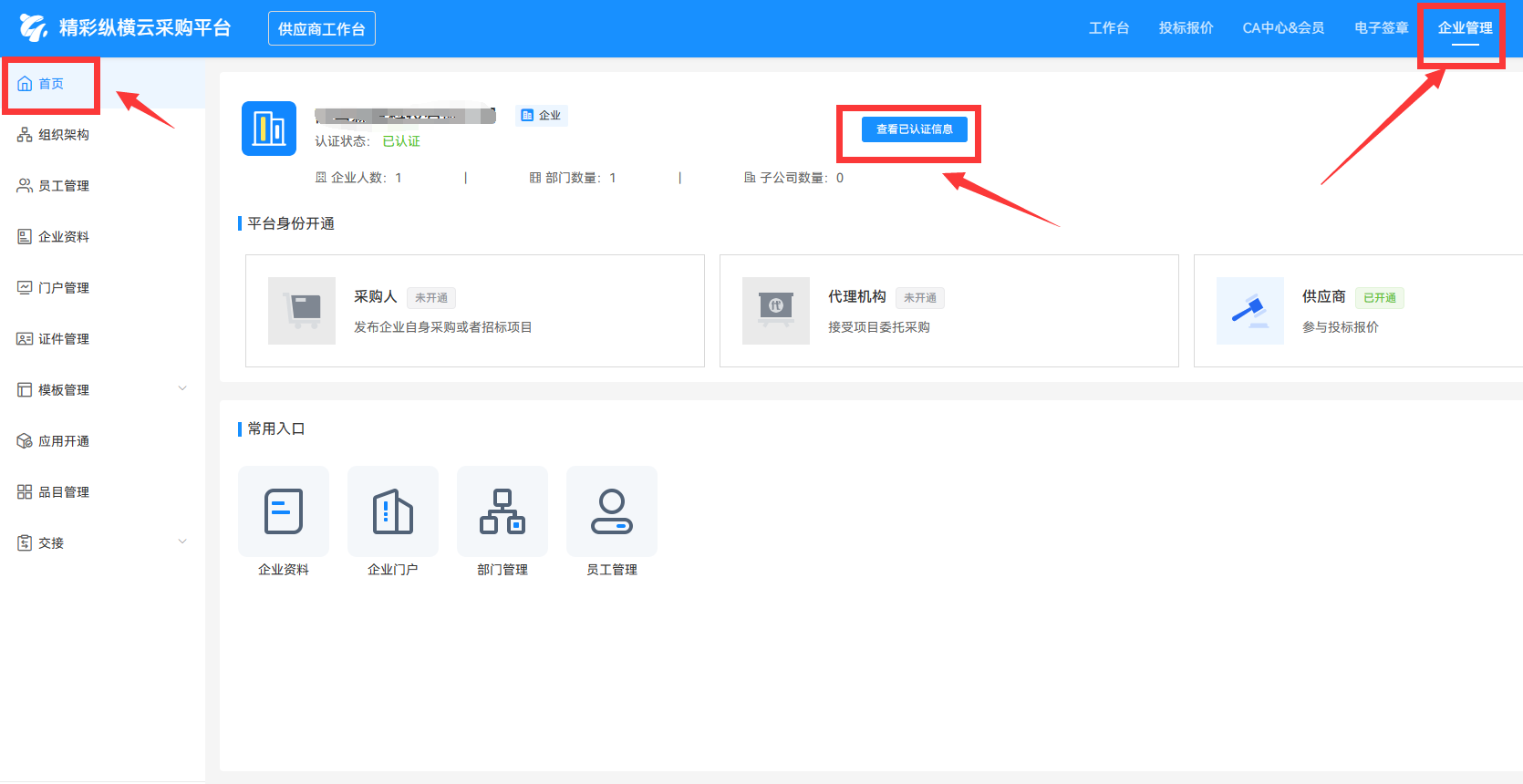Click the 查看已认证信息 button

915,129
